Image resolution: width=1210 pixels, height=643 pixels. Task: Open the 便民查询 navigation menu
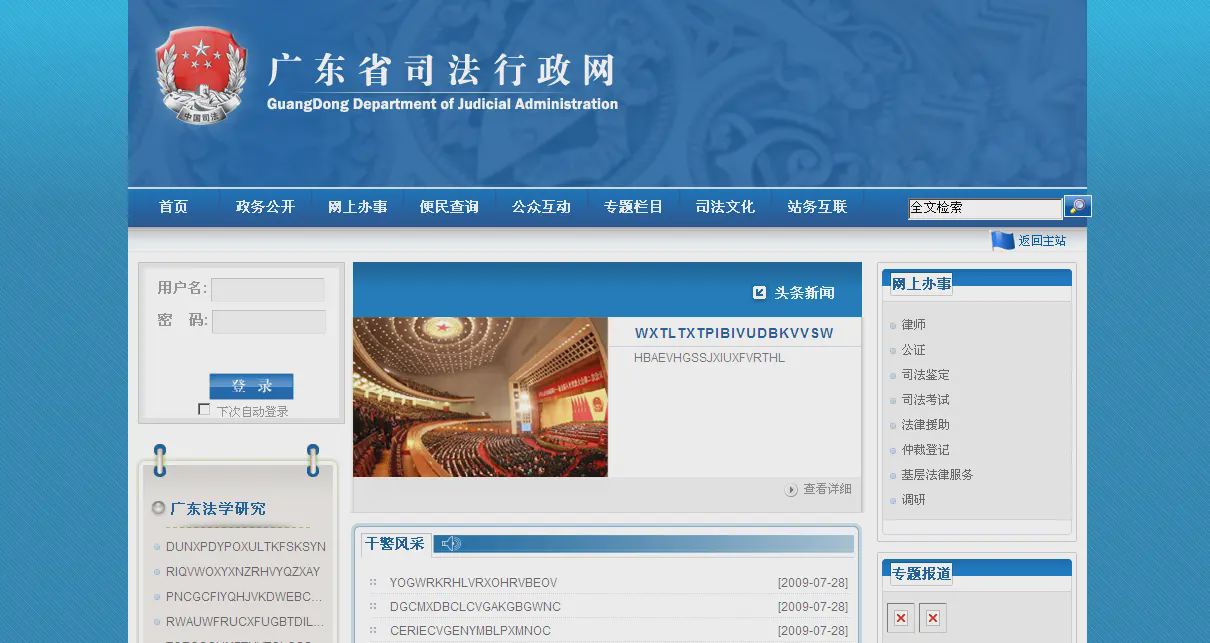tap(449, 207)
